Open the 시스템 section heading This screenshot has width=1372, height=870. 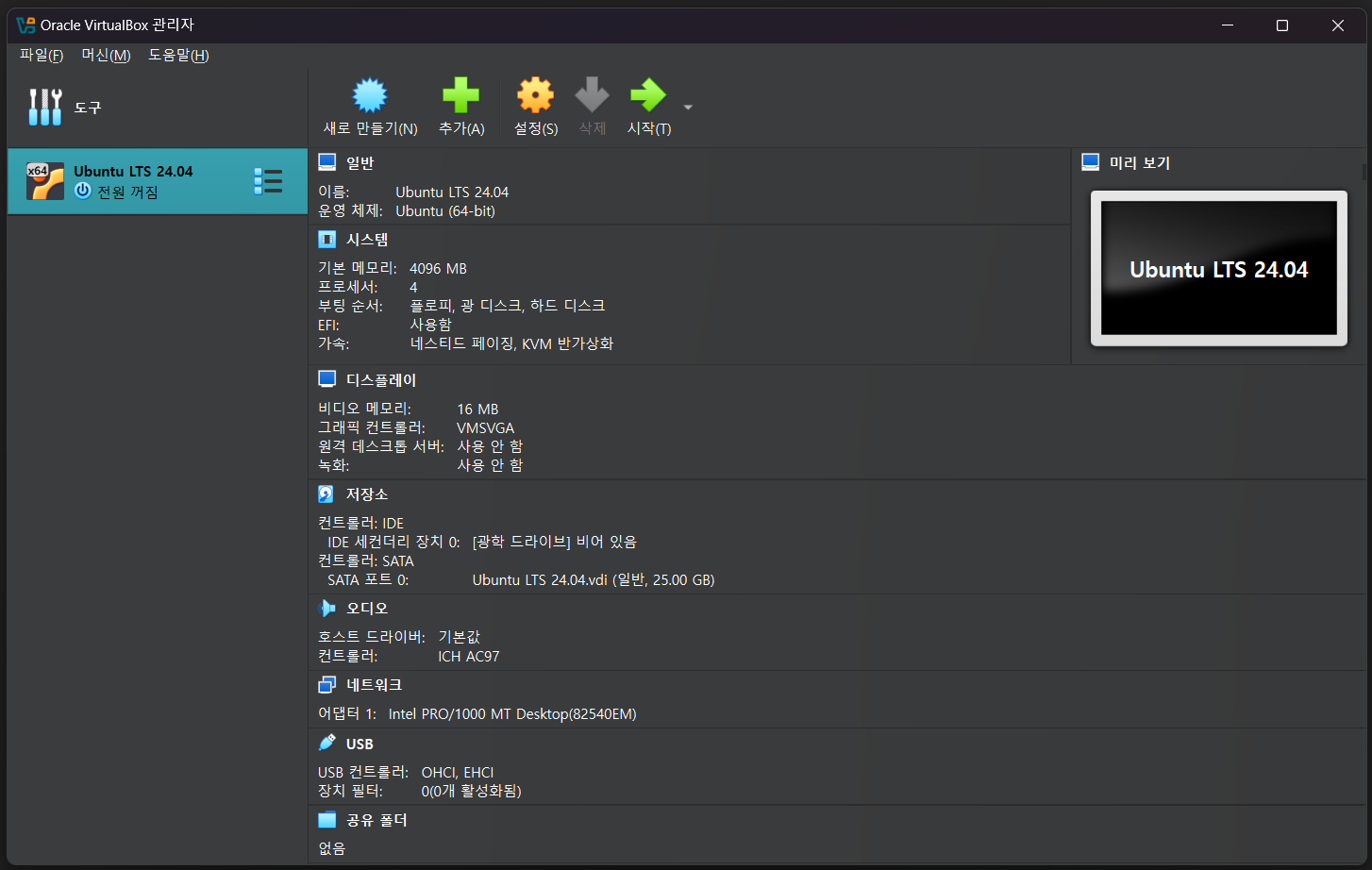coord(367,240)
